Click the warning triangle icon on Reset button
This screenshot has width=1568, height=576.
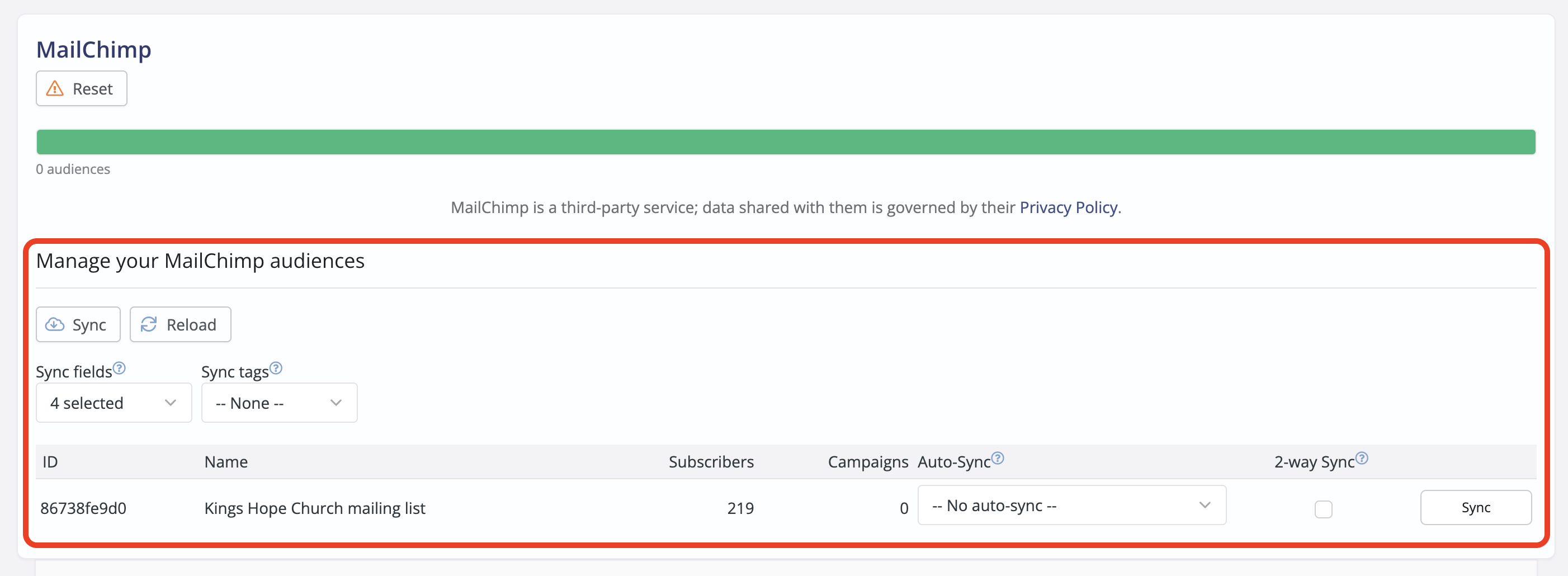click(x=55, y=88)
